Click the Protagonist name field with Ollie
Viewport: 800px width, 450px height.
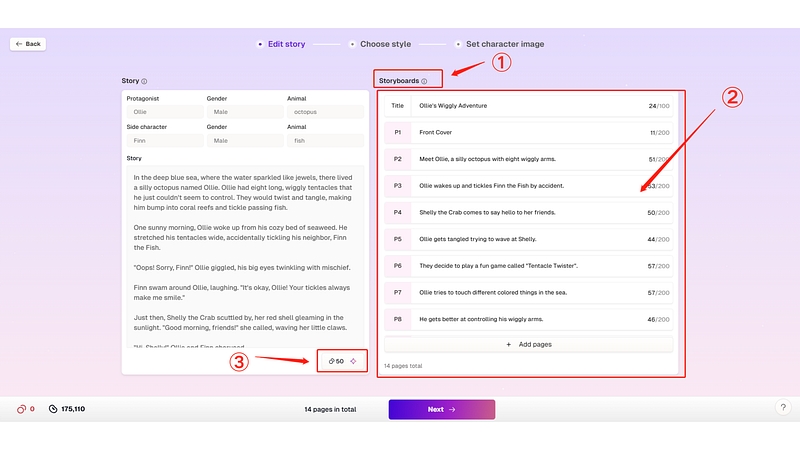tap(162, 112)
